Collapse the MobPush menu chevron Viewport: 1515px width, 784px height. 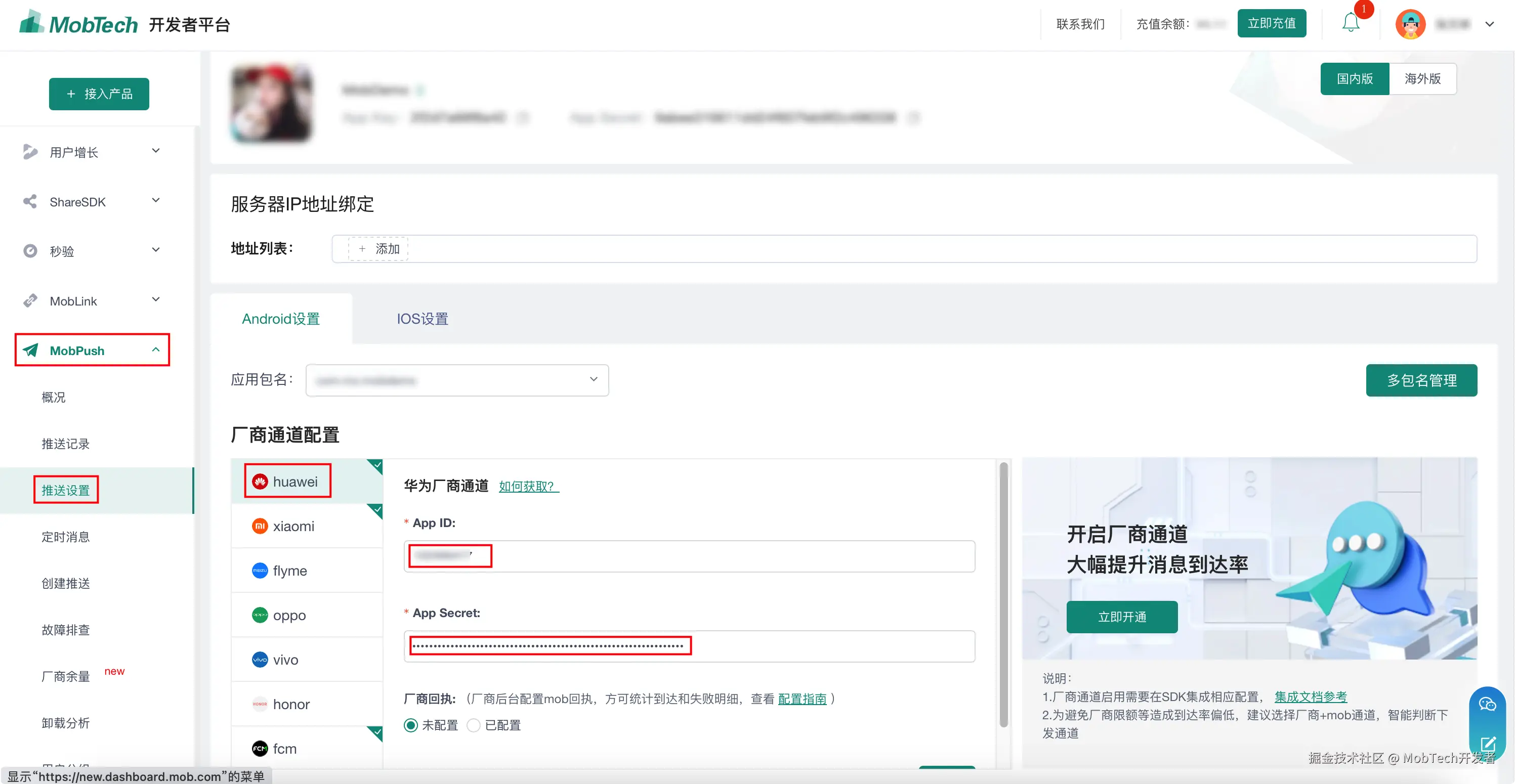[x=156, y=349]
